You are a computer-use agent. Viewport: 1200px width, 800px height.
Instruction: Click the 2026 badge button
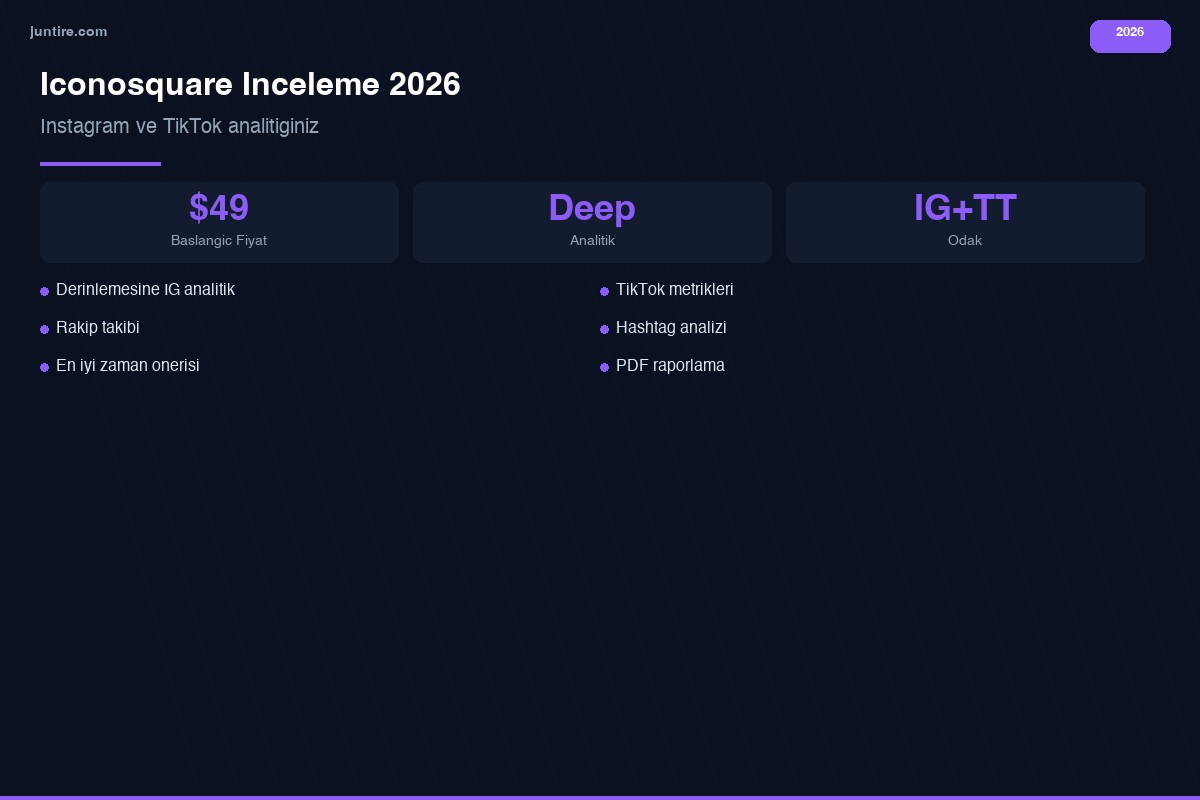pos(1130,36)
